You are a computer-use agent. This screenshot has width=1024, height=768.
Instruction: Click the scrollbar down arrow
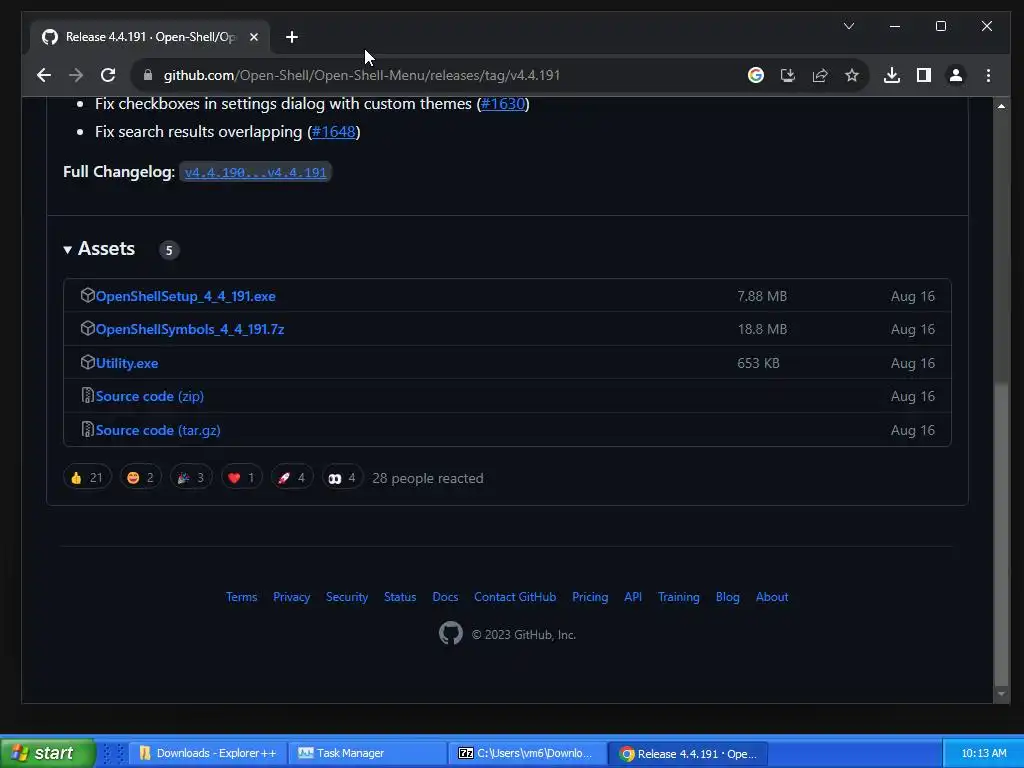click(1001, 694)
